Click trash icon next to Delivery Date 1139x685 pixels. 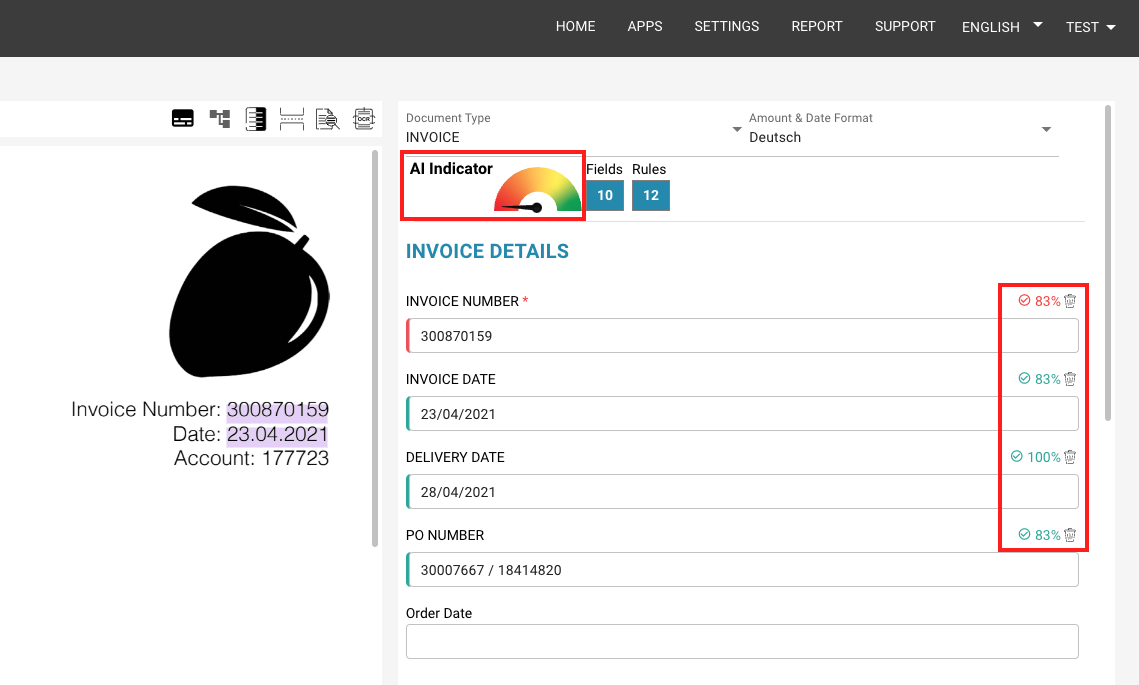pos(1070,457)
